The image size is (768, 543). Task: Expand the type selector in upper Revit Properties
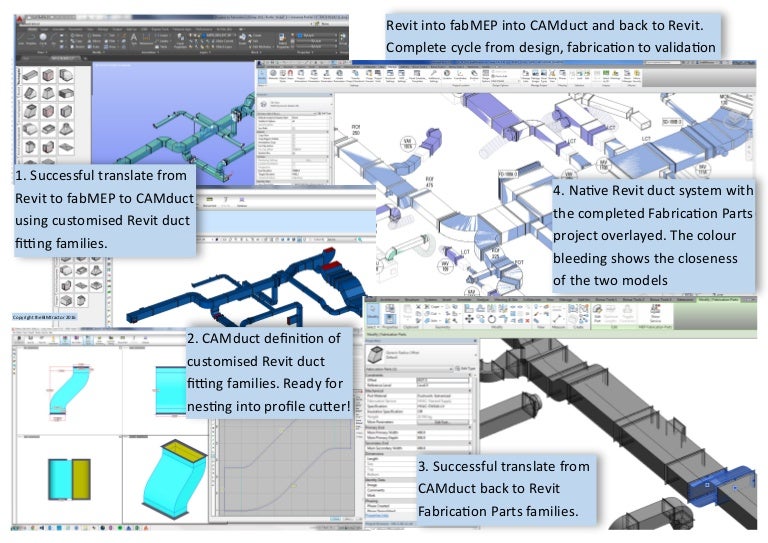click(331, 104)
